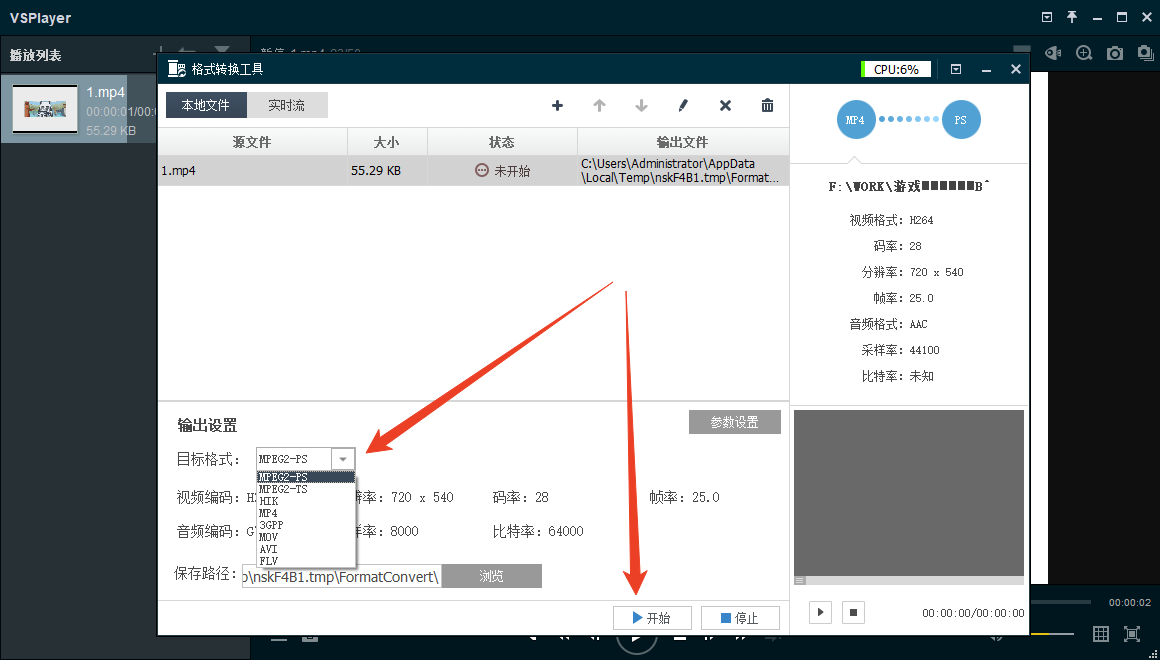Remove the selected file with the X icon
Image resolution: width=1160 pixels, height=661 pixels.
tap(725, 106)
